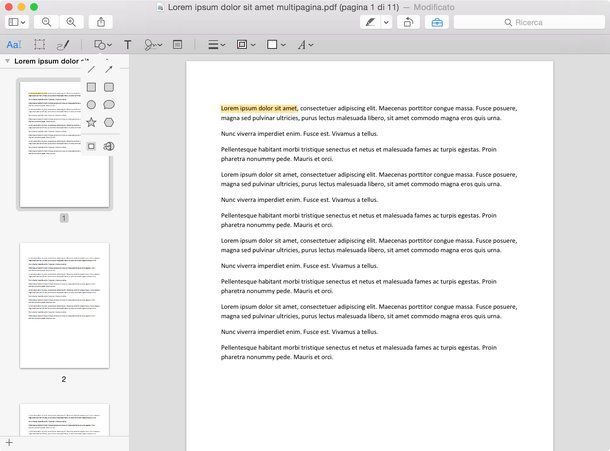Screen dimensions: 610x451
Task: Choose the loupe magnifier shape
Action: pyautogui.click(x=109, y=146)
